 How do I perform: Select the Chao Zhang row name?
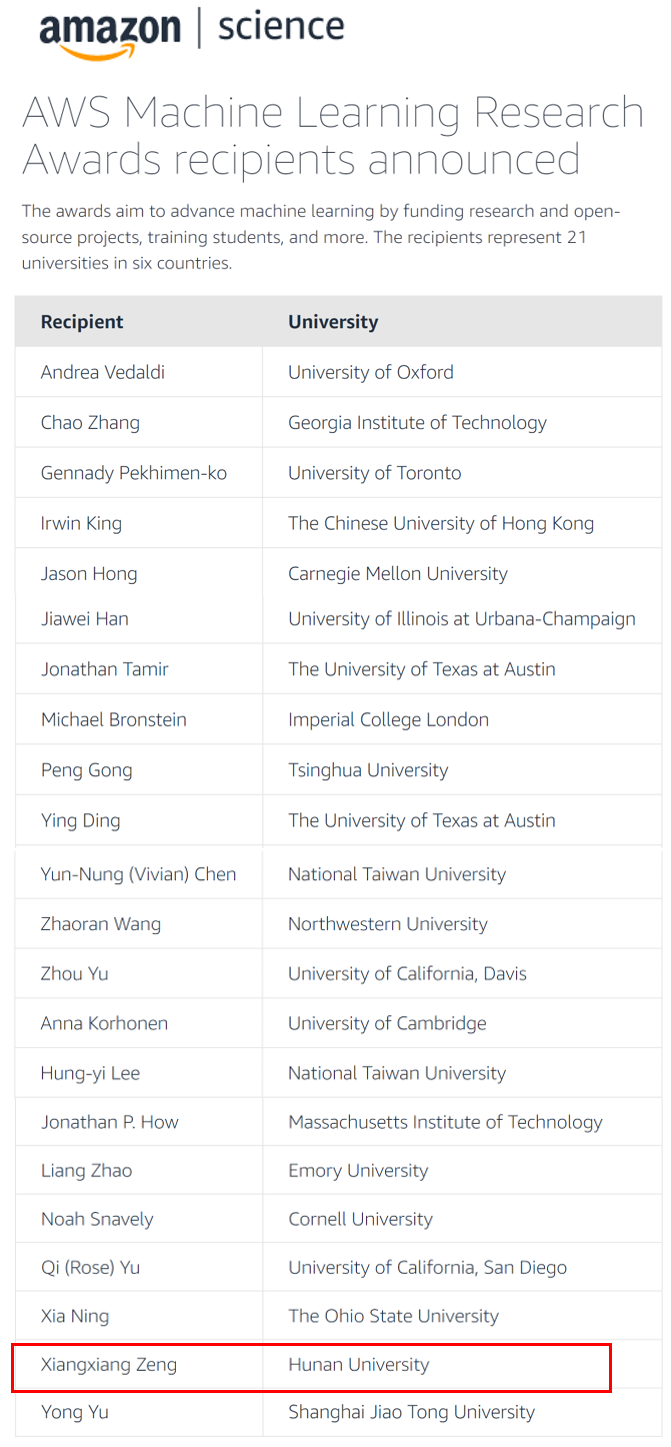[90, 422]
